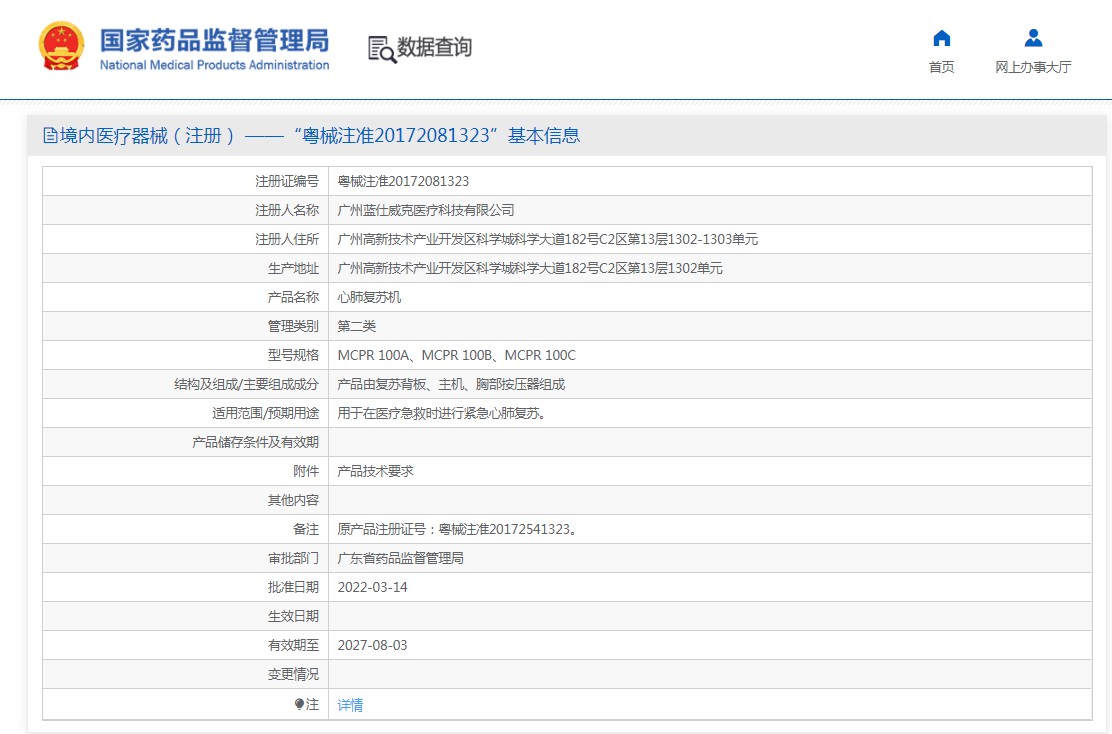
Task: Click the 批准日期 row label
Action: tap(294, 587)
